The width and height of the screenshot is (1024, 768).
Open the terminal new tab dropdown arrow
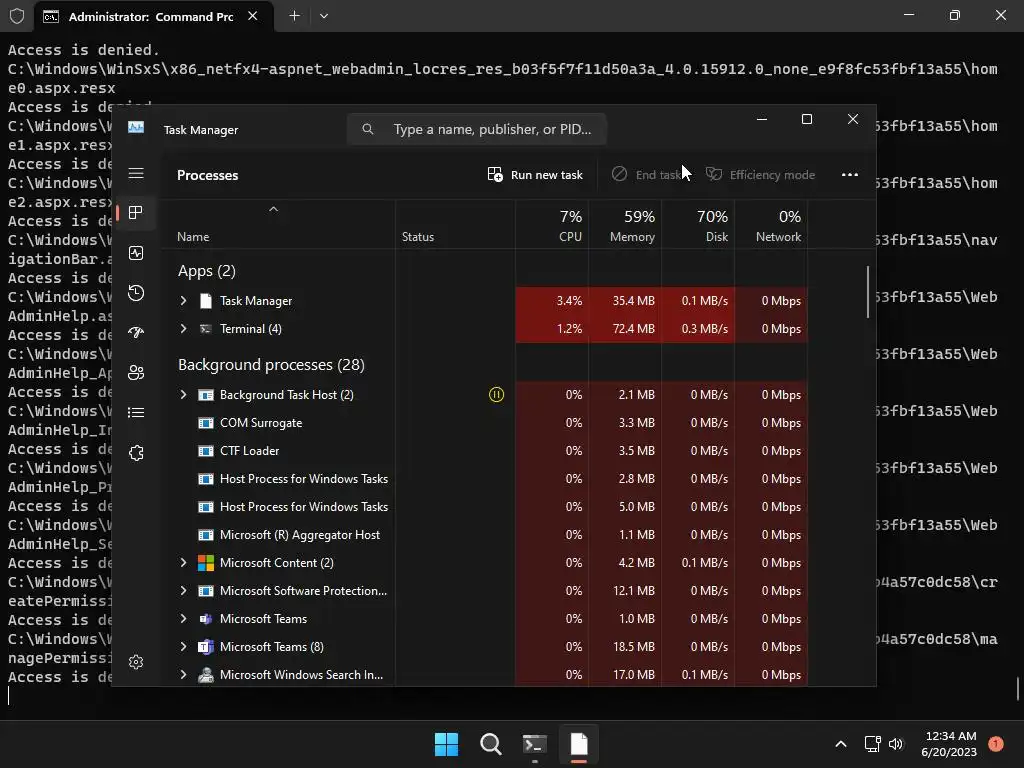(324, 16)
